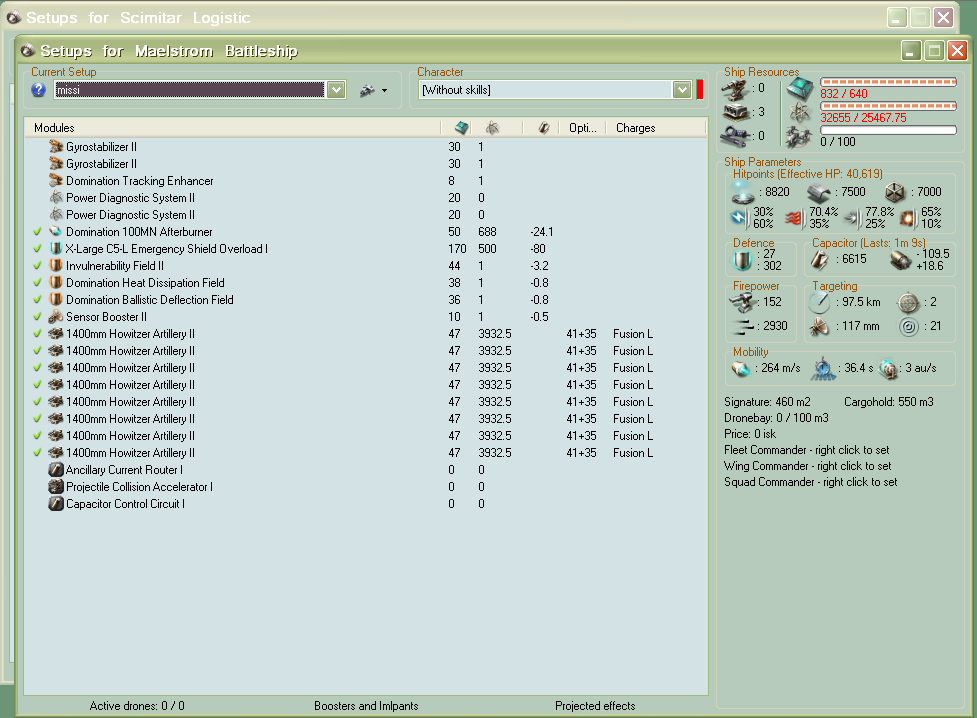
Task: Open the Boosters and Implants section
Action: point(366,706)
